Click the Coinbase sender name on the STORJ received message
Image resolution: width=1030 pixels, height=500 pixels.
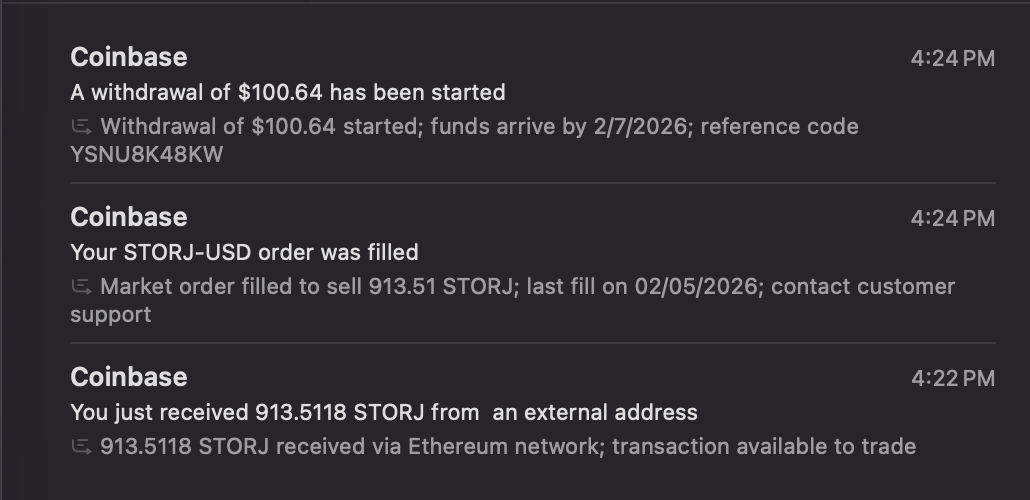(129, 378)
